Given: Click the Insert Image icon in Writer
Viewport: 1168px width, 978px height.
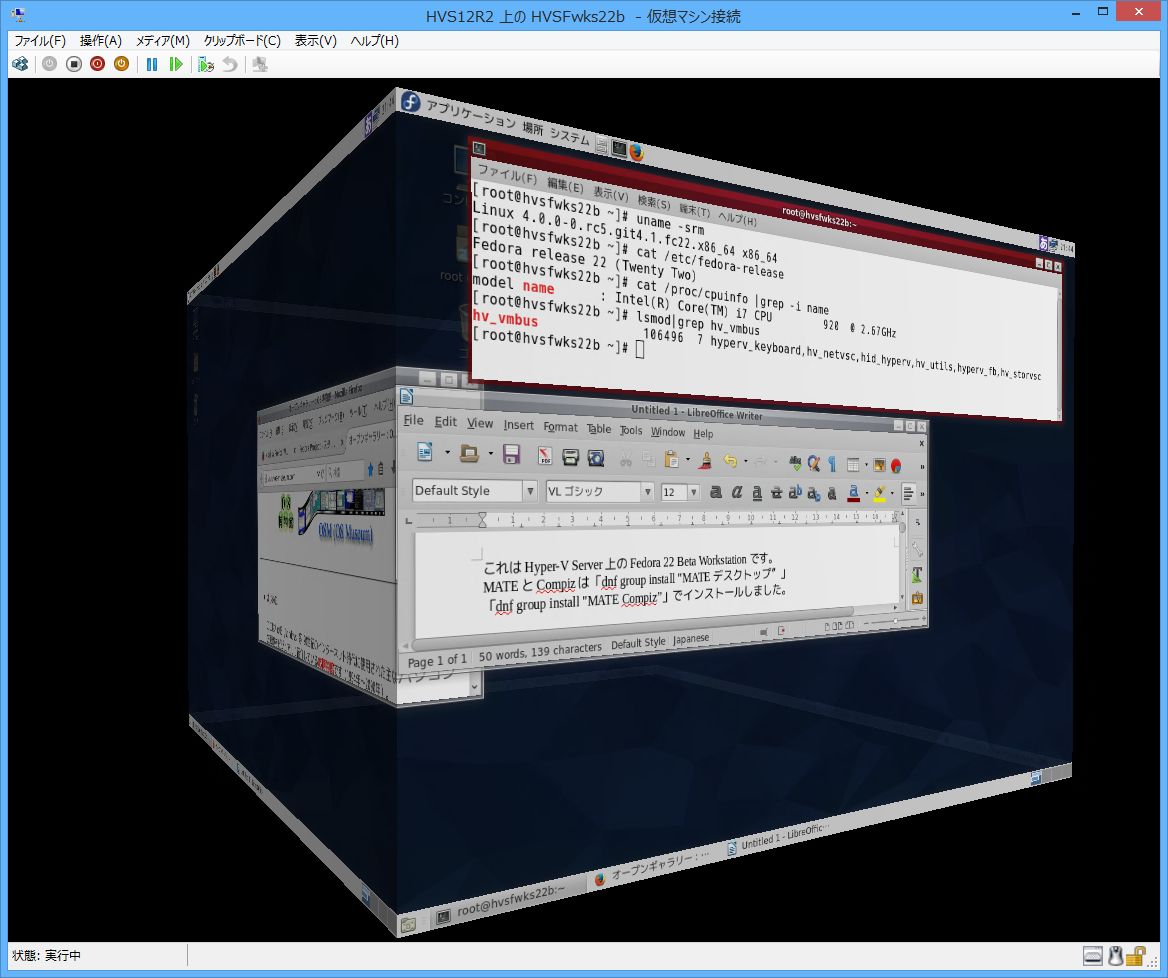Looking at the screenshot, I should pos(880,466).
